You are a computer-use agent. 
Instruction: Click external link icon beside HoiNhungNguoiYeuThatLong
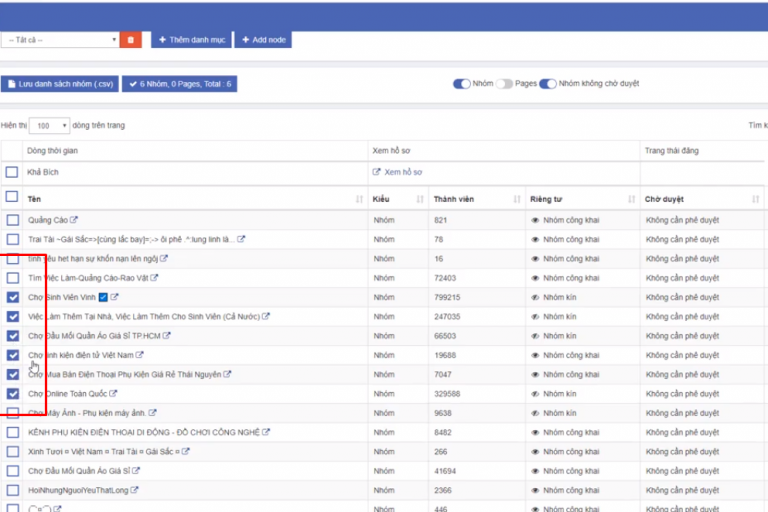click(135, 490)
